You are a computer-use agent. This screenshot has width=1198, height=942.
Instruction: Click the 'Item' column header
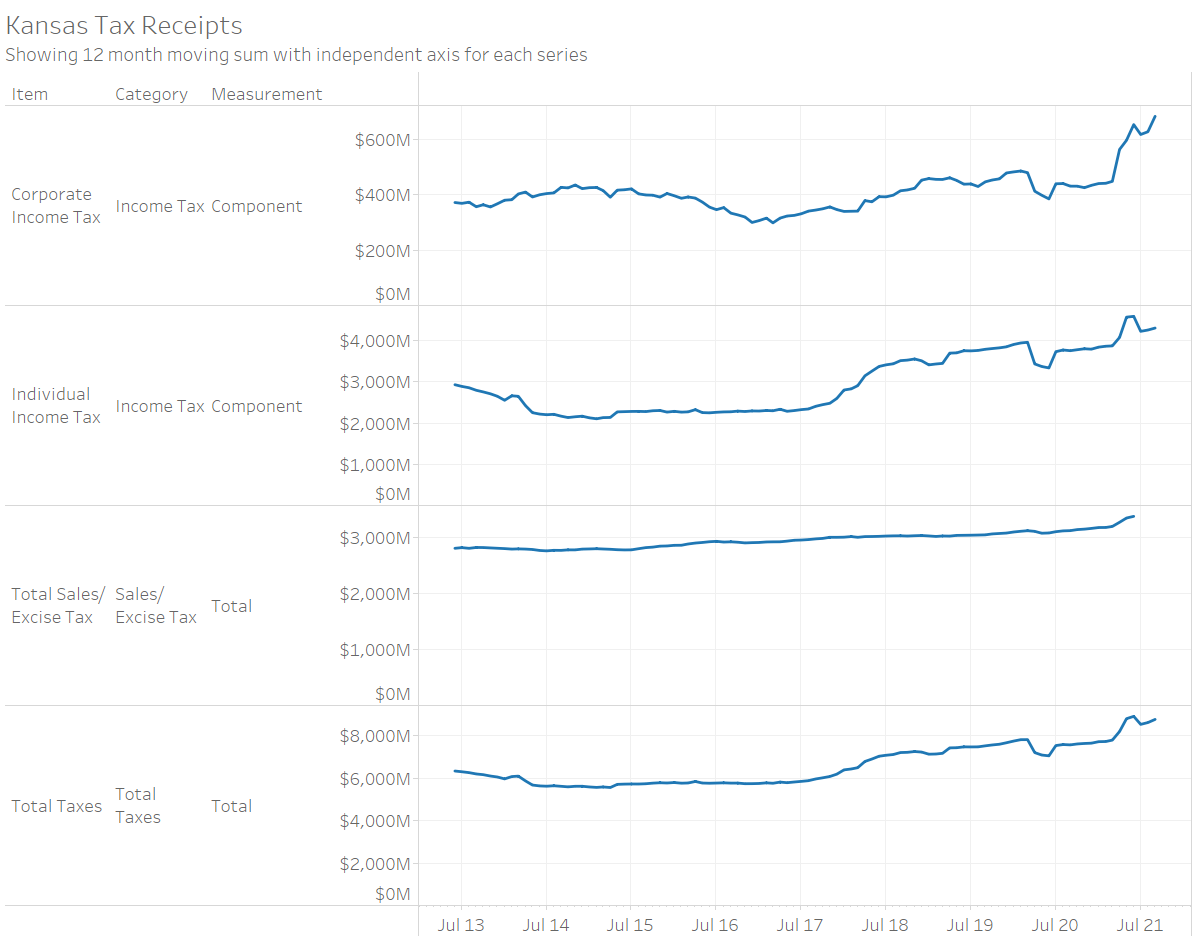tap(30, 93)
